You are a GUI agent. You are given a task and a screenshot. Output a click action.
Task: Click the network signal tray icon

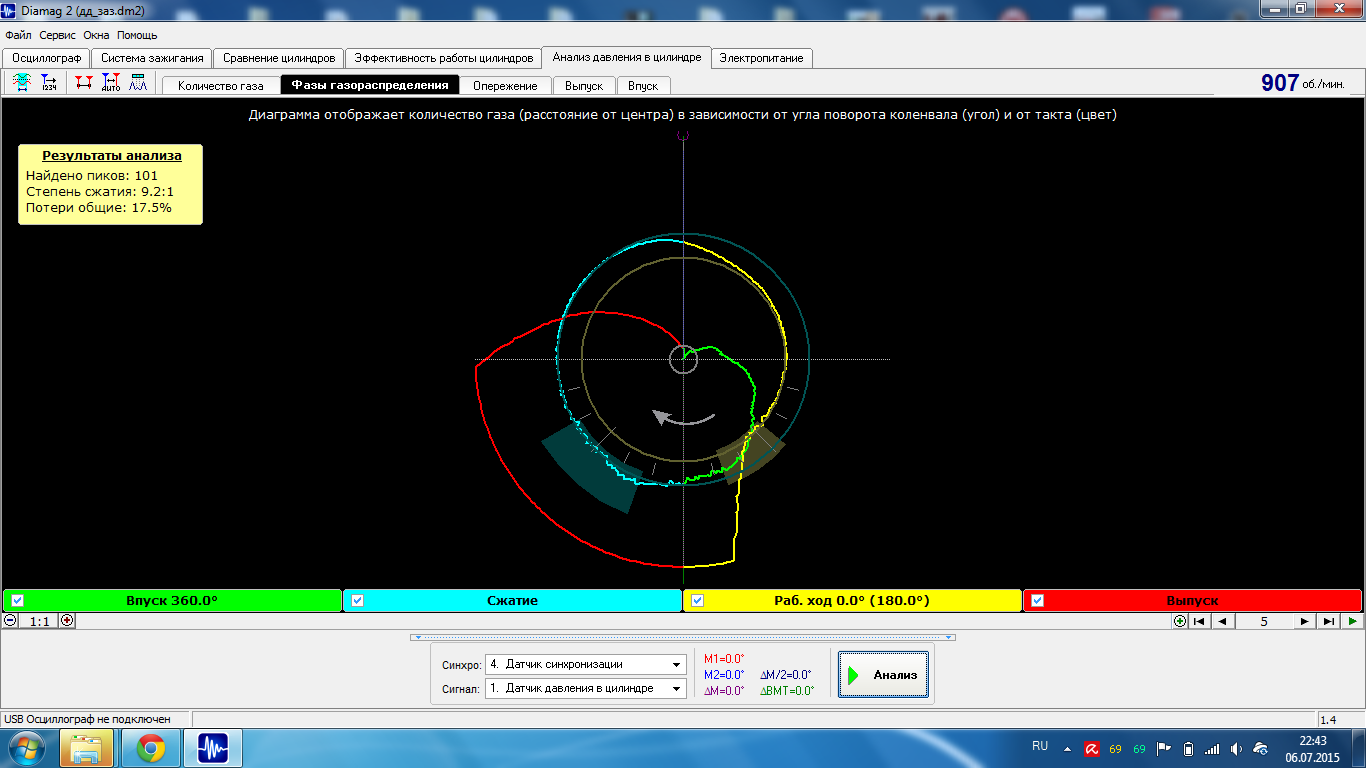coord(1212,748)
